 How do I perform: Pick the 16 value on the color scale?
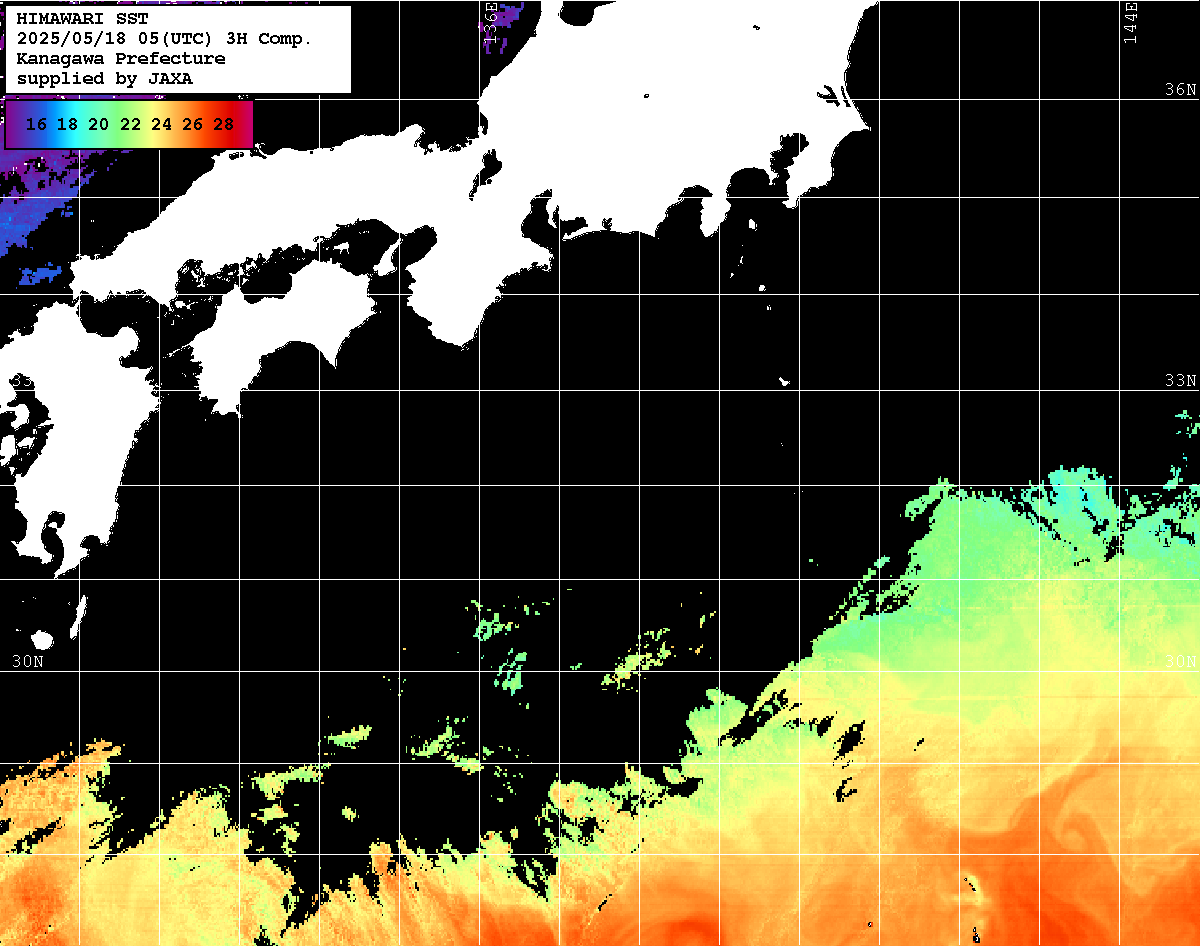(x=36, y=125)
